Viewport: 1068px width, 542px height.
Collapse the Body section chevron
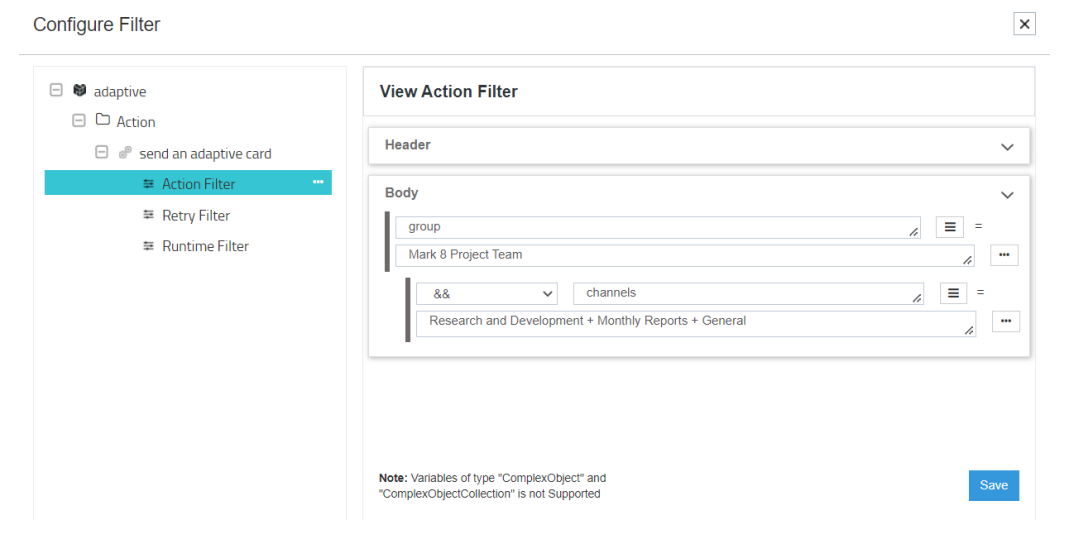(1007, 195)
